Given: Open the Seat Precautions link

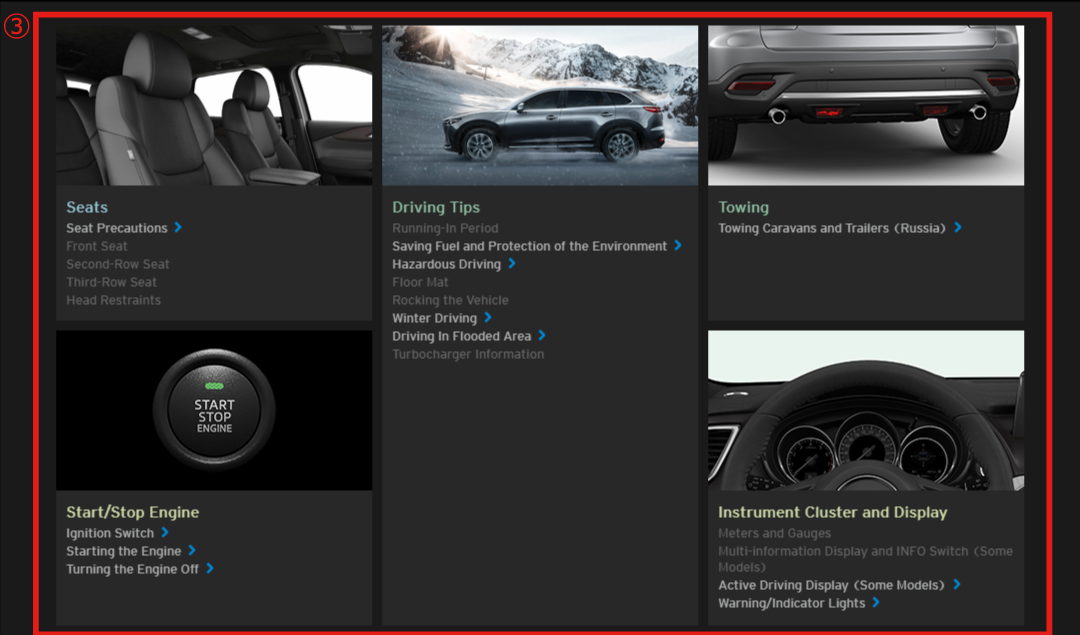Looking at the screenshot, I should click(117, 228).
